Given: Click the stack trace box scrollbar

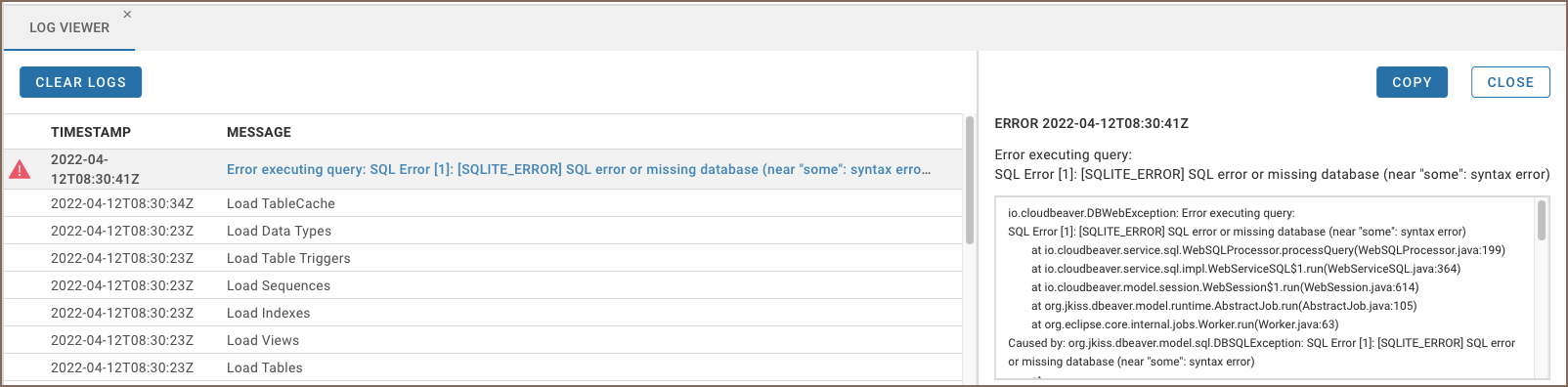Looking at the screenshot, I should point(1542,220).
